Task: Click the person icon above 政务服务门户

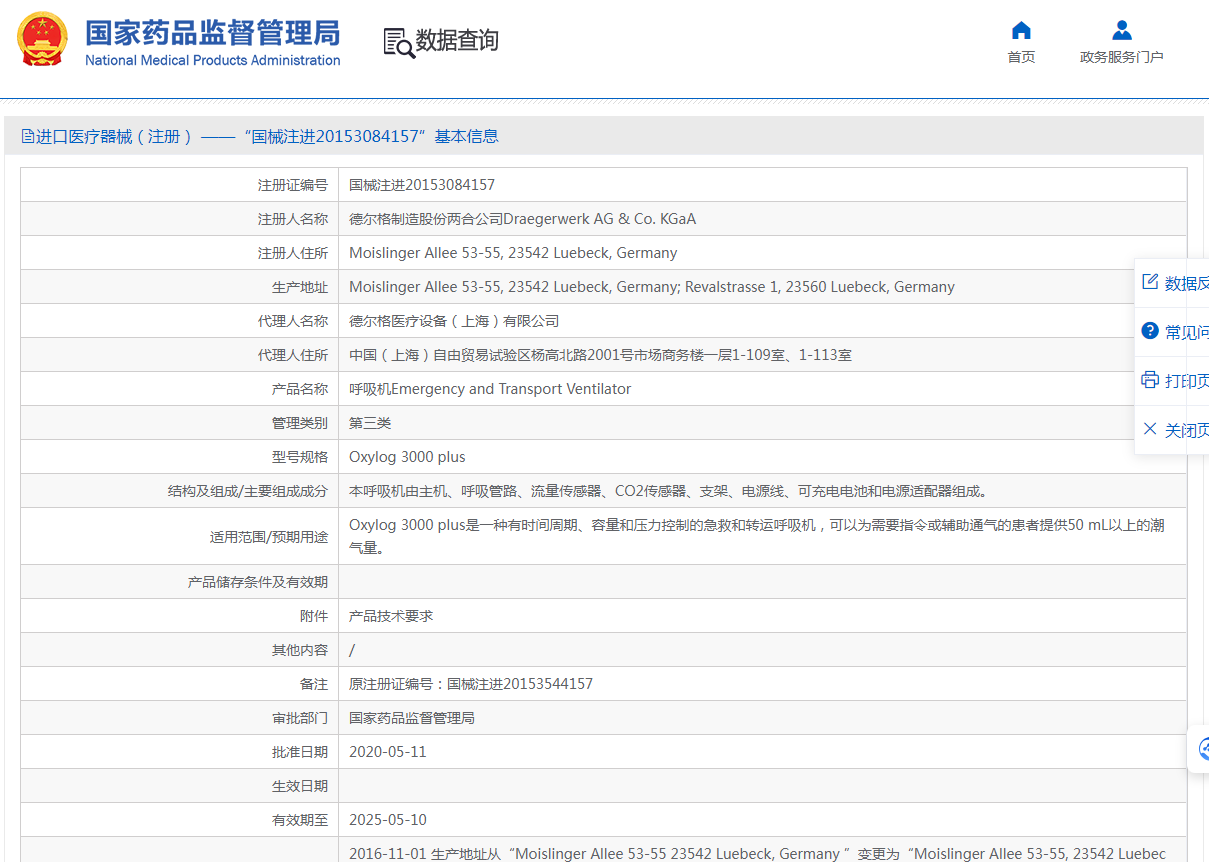Action: 1122,30
